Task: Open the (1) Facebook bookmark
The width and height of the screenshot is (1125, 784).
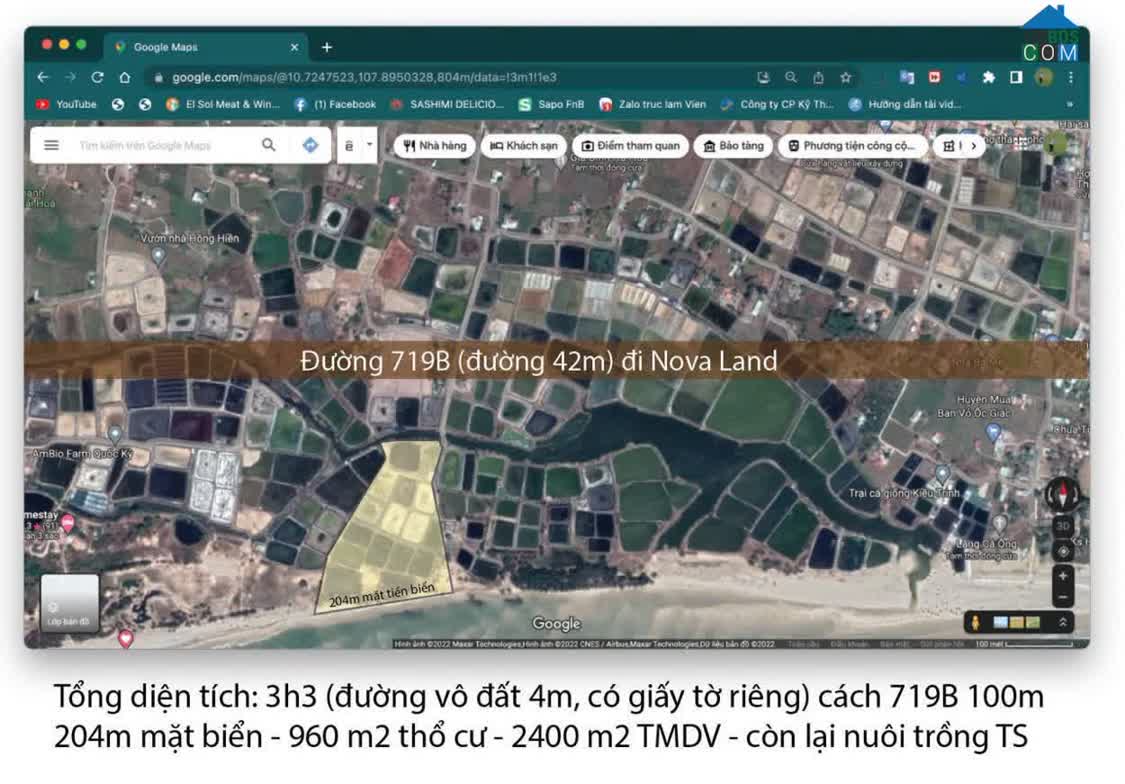Action: point(335,104)
